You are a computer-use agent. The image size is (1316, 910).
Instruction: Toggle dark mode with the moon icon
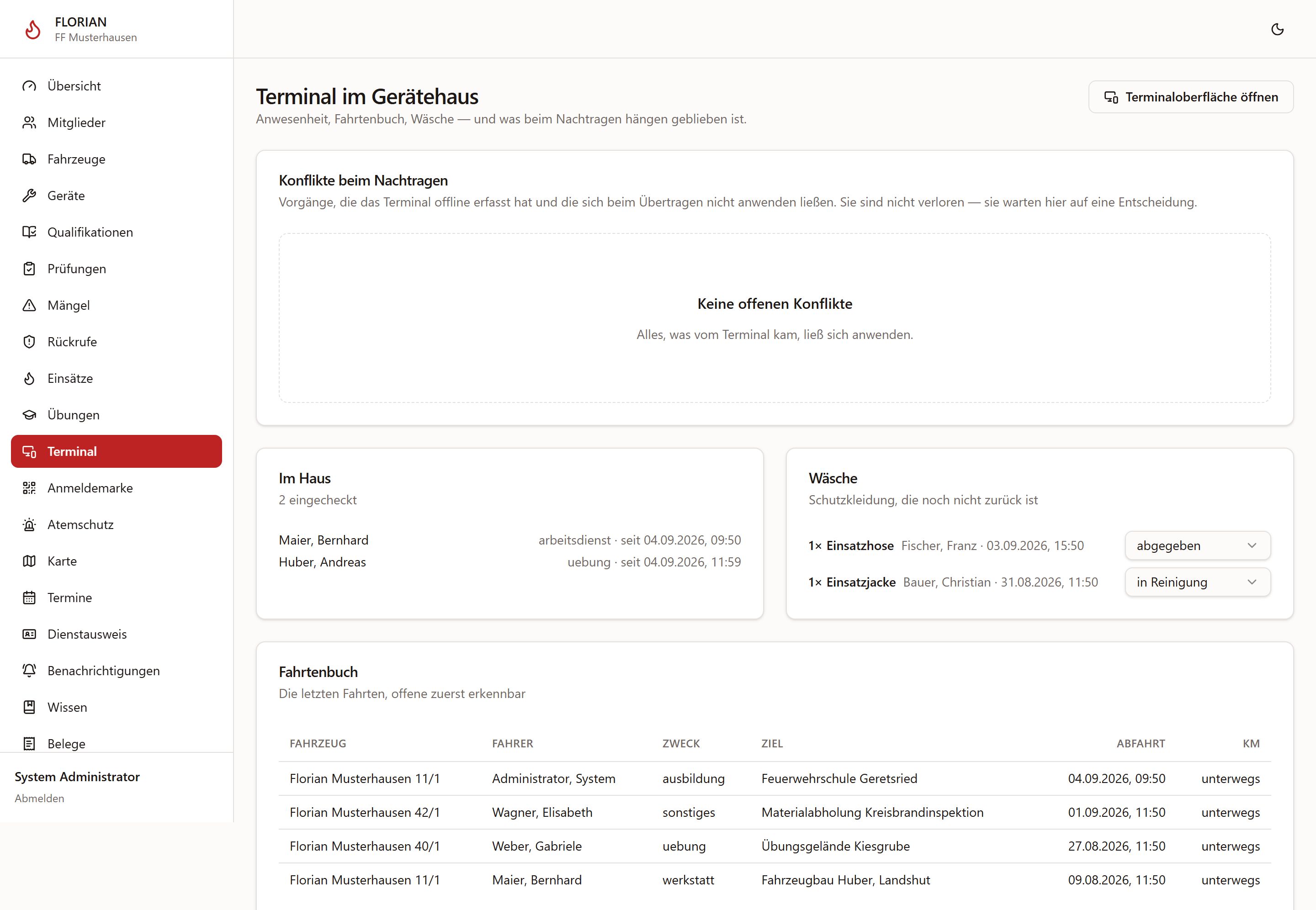1277,29
